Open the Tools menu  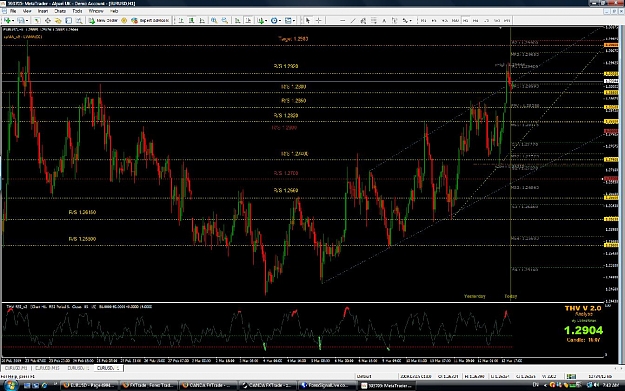click(77, 11)
